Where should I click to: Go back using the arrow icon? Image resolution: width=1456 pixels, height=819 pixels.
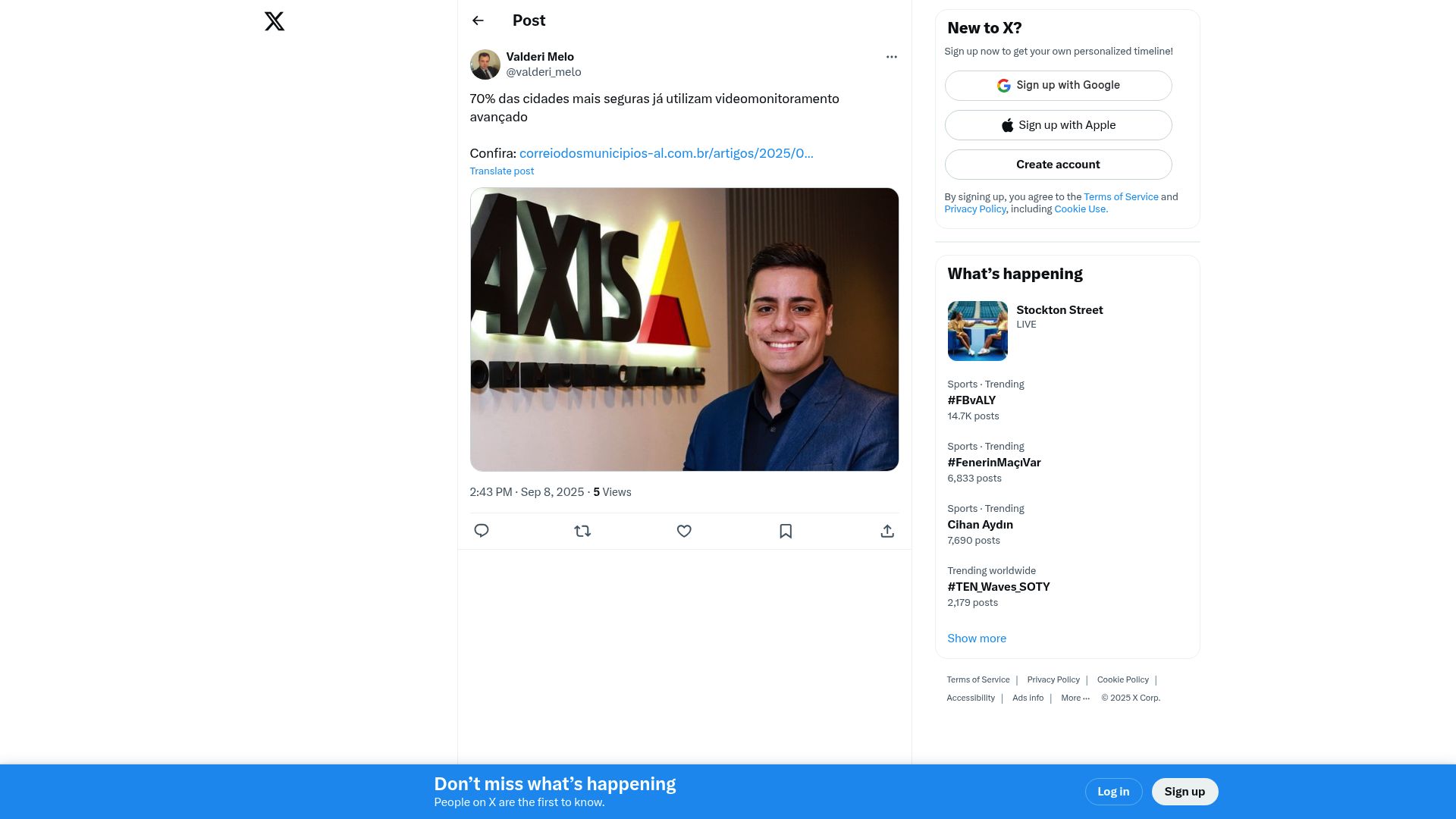tap(478, 20)
